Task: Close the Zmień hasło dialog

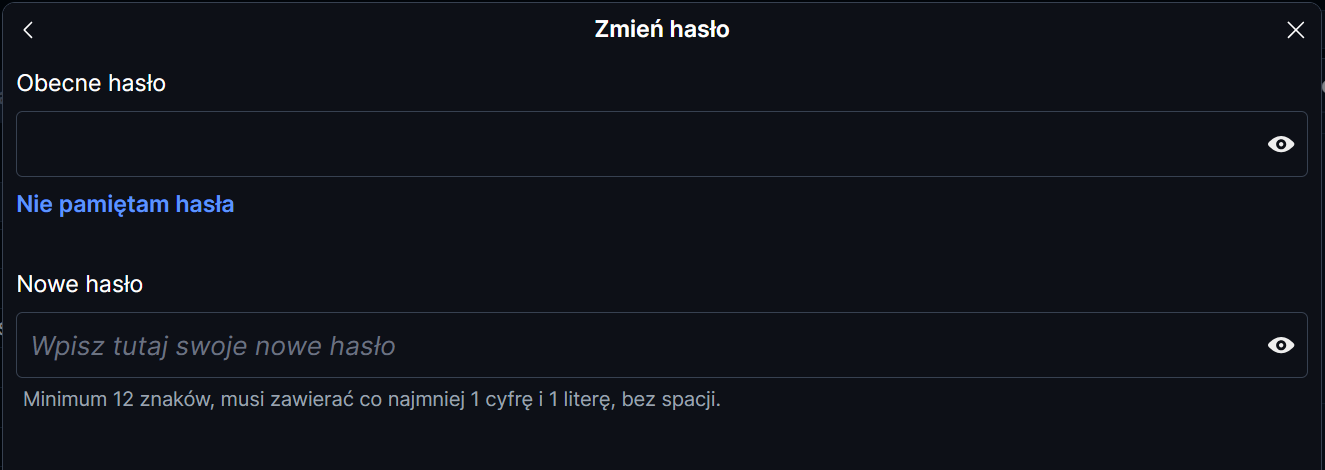Action: [x=1295, y=30]
